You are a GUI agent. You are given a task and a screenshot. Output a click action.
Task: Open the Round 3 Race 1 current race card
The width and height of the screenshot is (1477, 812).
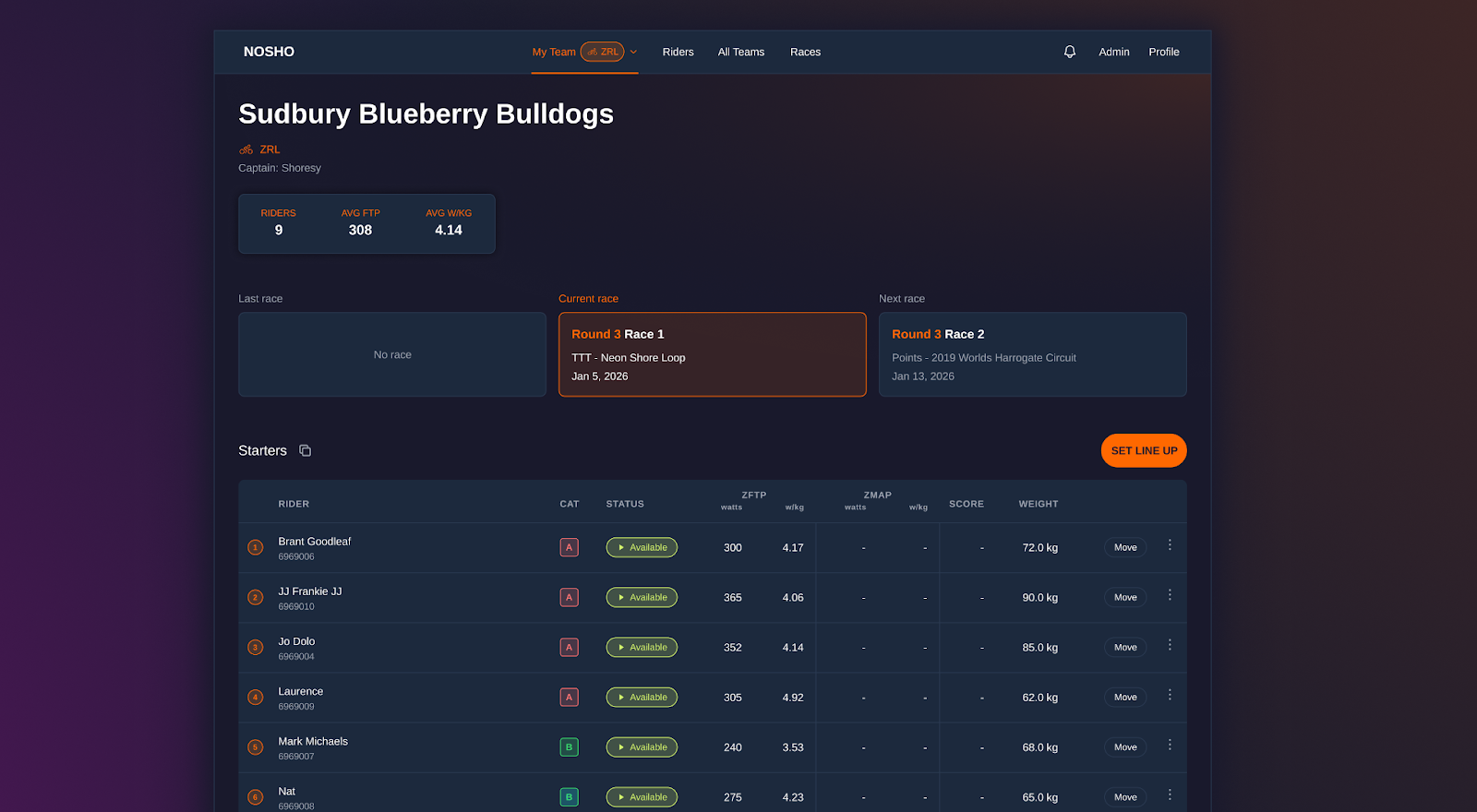point(712,354)
